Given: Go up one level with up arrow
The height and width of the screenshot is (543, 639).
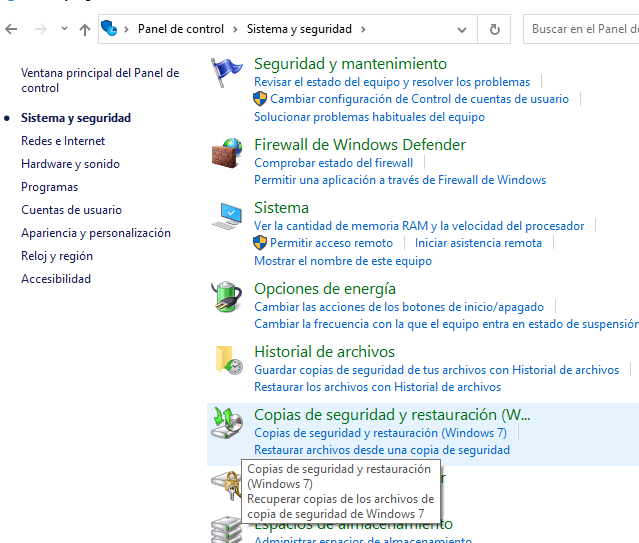Looking at the screenshot, I should click(x=85, y=29).
